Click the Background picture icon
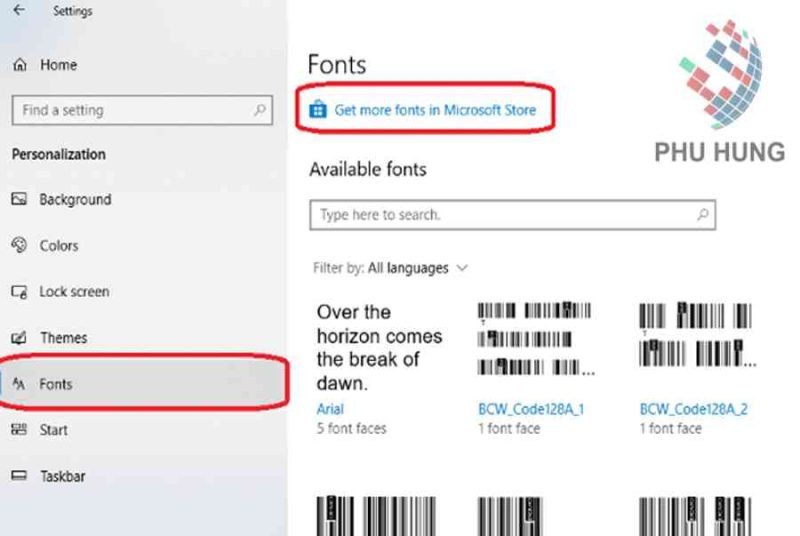 19,199
